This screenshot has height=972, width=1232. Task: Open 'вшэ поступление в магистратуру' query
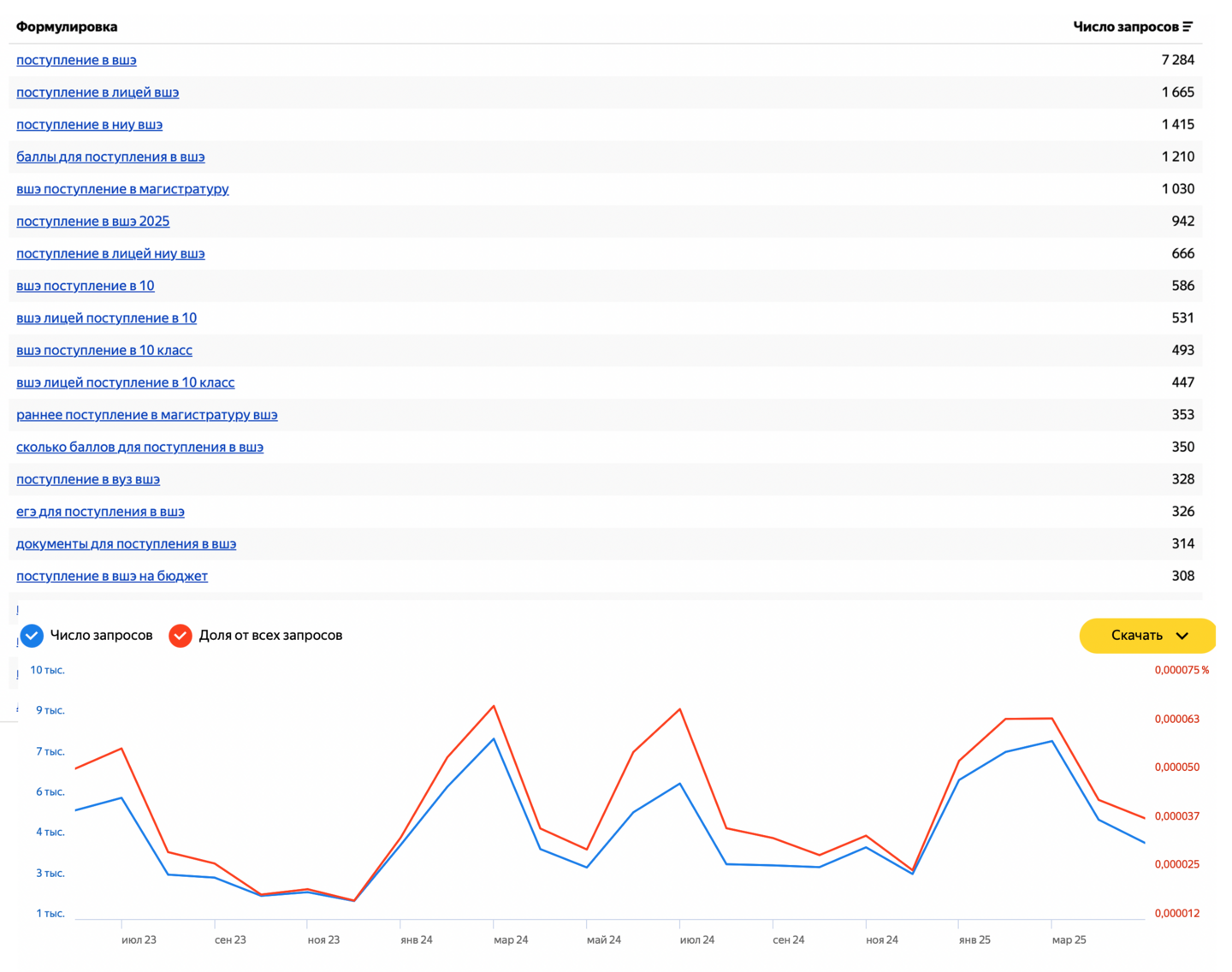pos(122,189)
